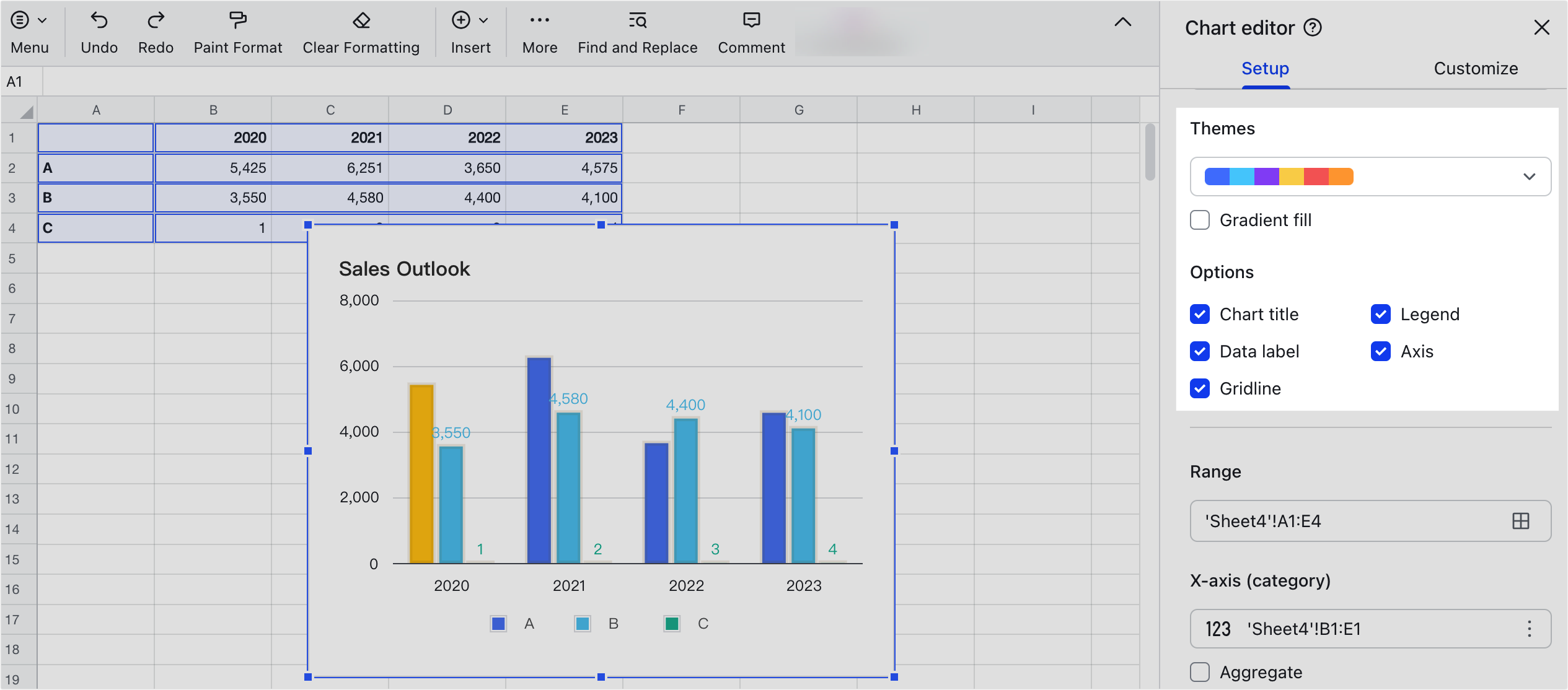Screen dimensions: 1568x690
Task: Enable the Gradient fill checkbox
Action: pos(1200,220)
